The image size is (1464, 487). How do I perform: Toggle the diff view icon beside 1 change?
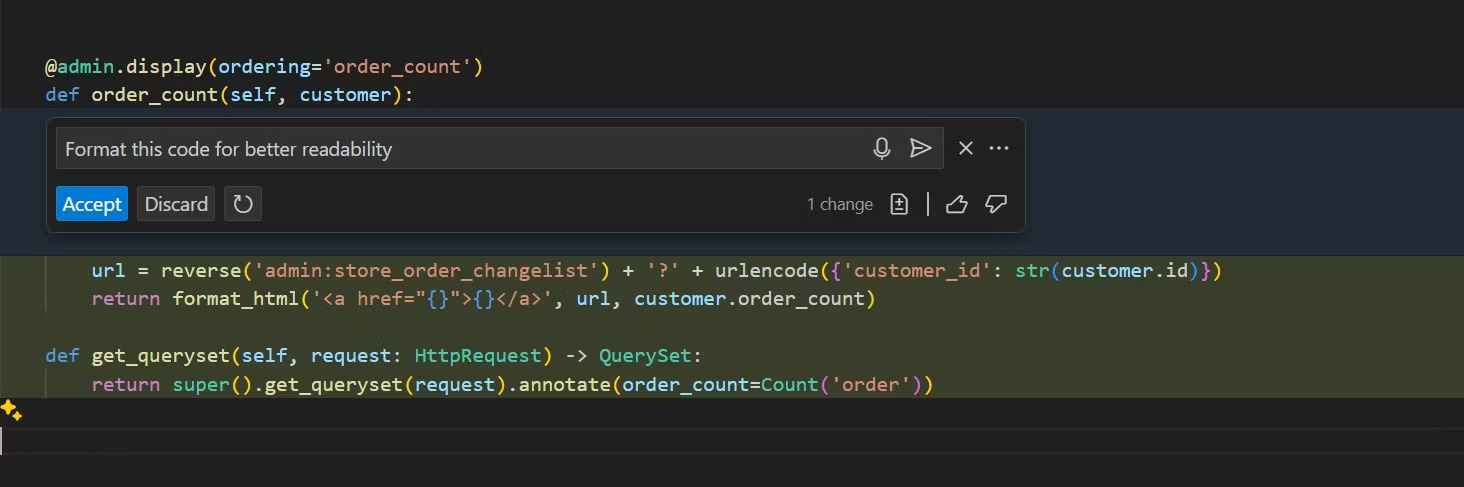(x=899, y=204)
